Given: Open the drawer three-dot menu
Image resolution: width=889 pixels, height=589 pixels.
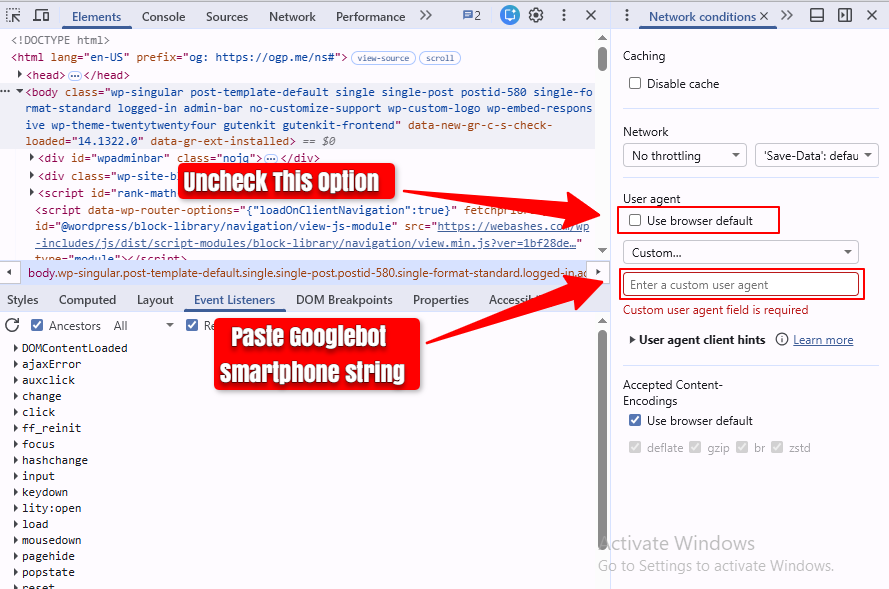Looking at the screenshot, I should click(x=626, y=15).
